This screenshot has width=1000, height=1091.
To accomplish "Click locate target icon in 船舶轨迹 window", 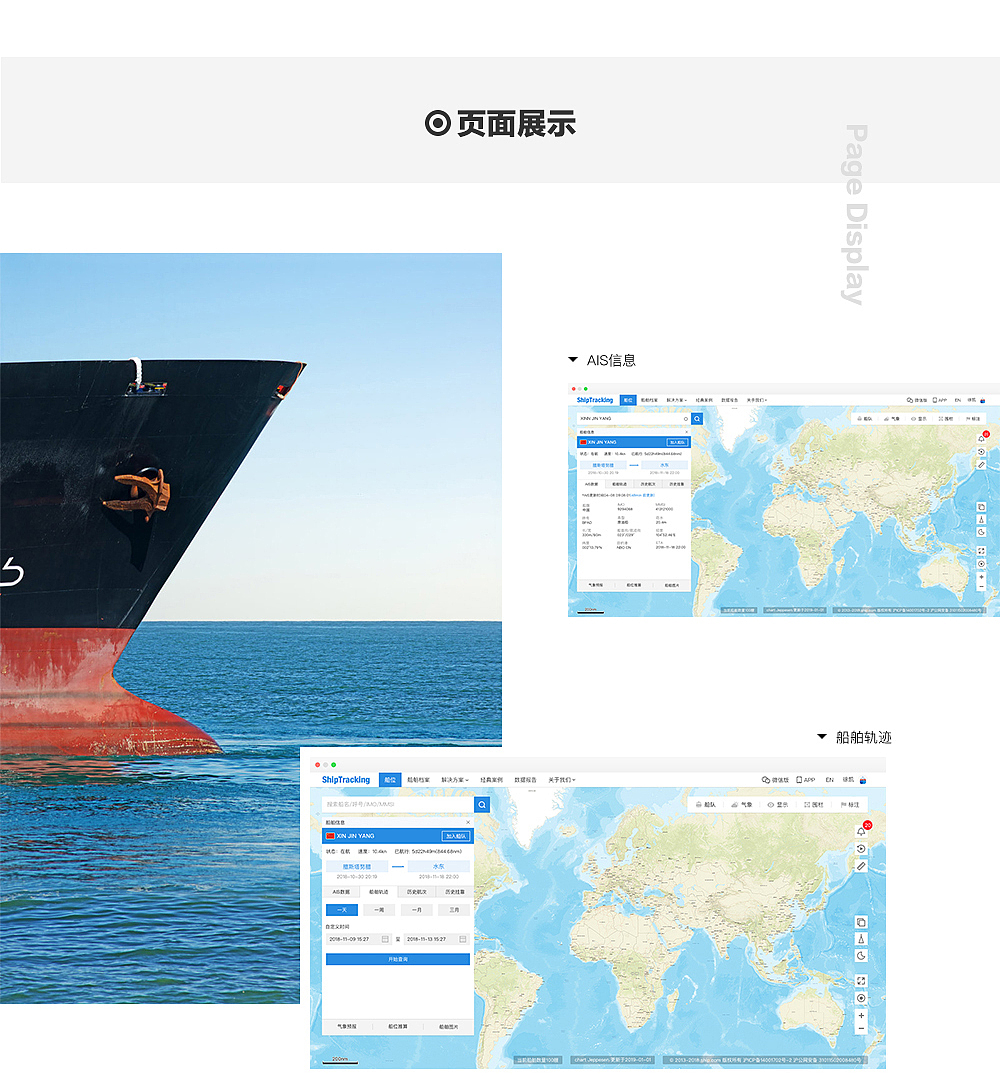I will click(861, 998).
